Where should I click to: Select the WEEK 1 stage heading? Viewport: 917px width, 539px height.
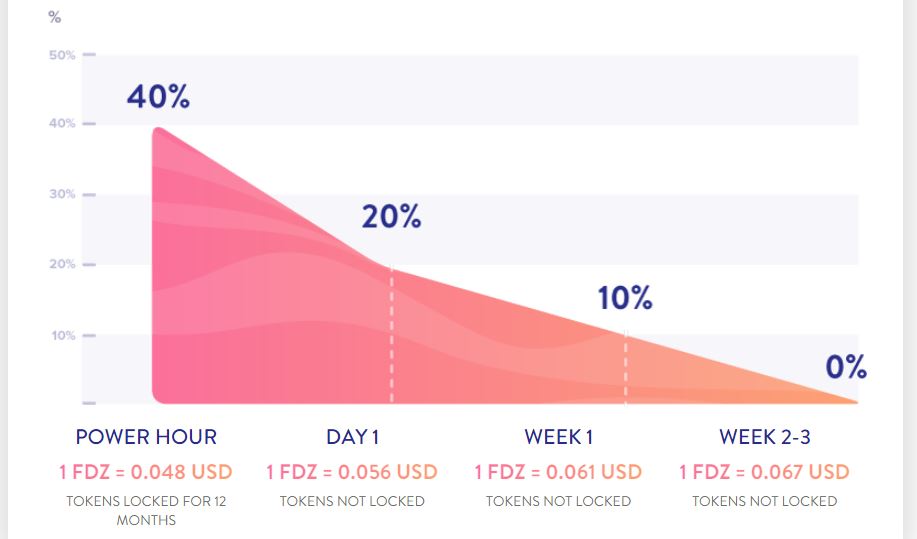(559, 437)
